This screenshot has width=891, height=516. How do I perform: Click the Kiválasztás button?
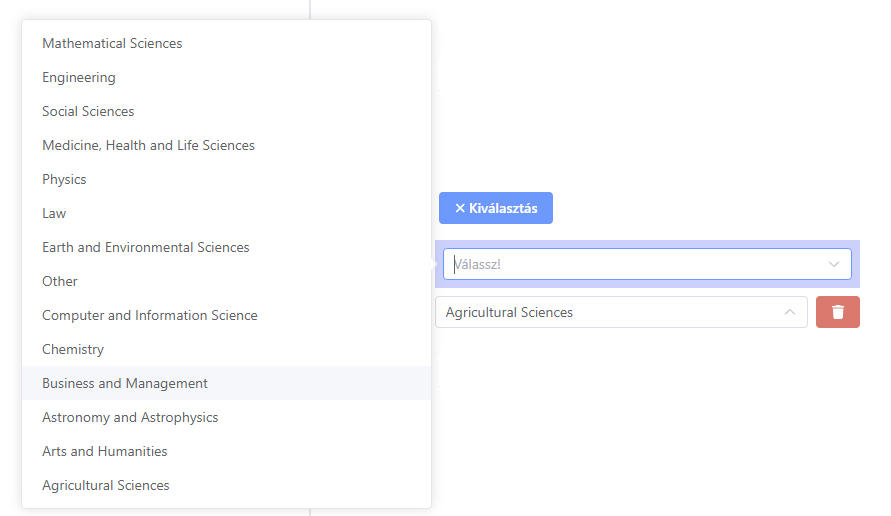click(496, 208)
